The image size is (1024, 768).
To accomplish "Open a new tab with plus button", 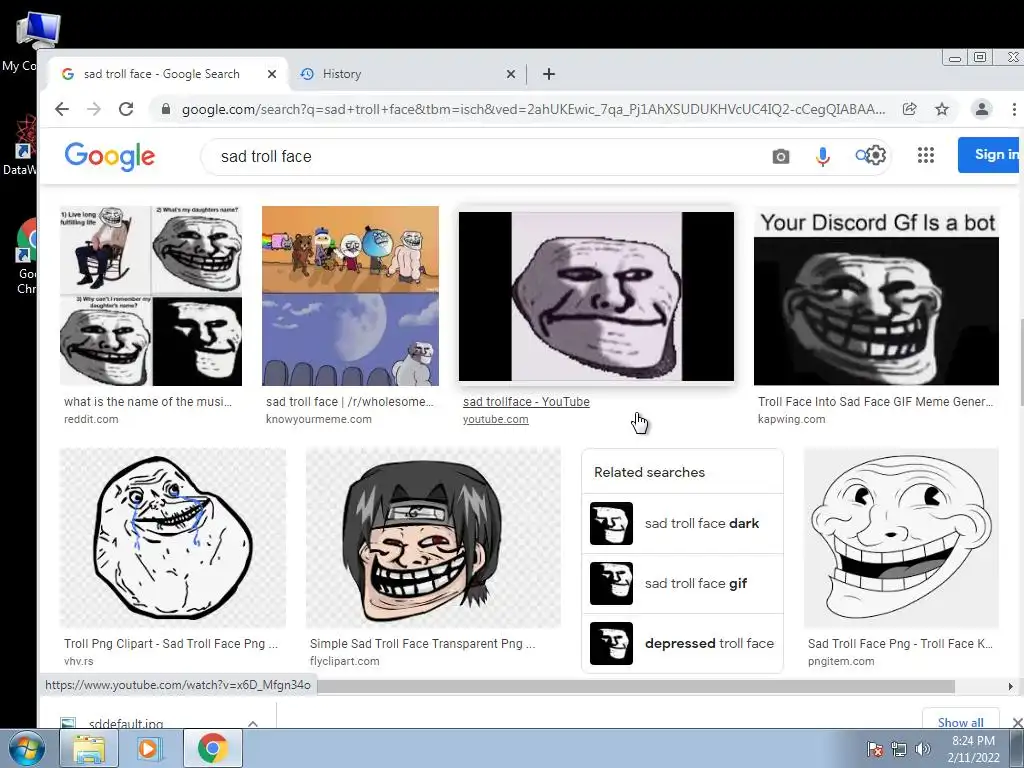I will 549,74.
